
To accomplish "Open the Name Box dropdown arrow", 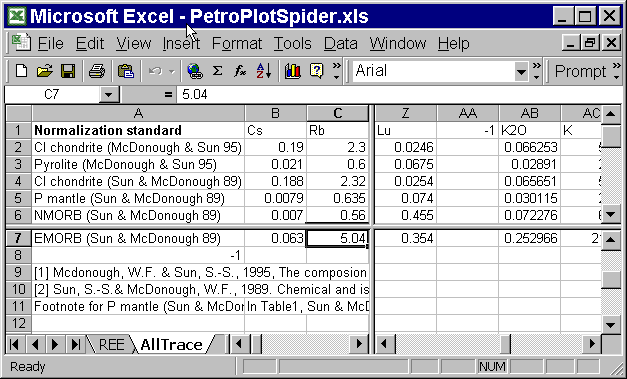I will pos(108,95).
